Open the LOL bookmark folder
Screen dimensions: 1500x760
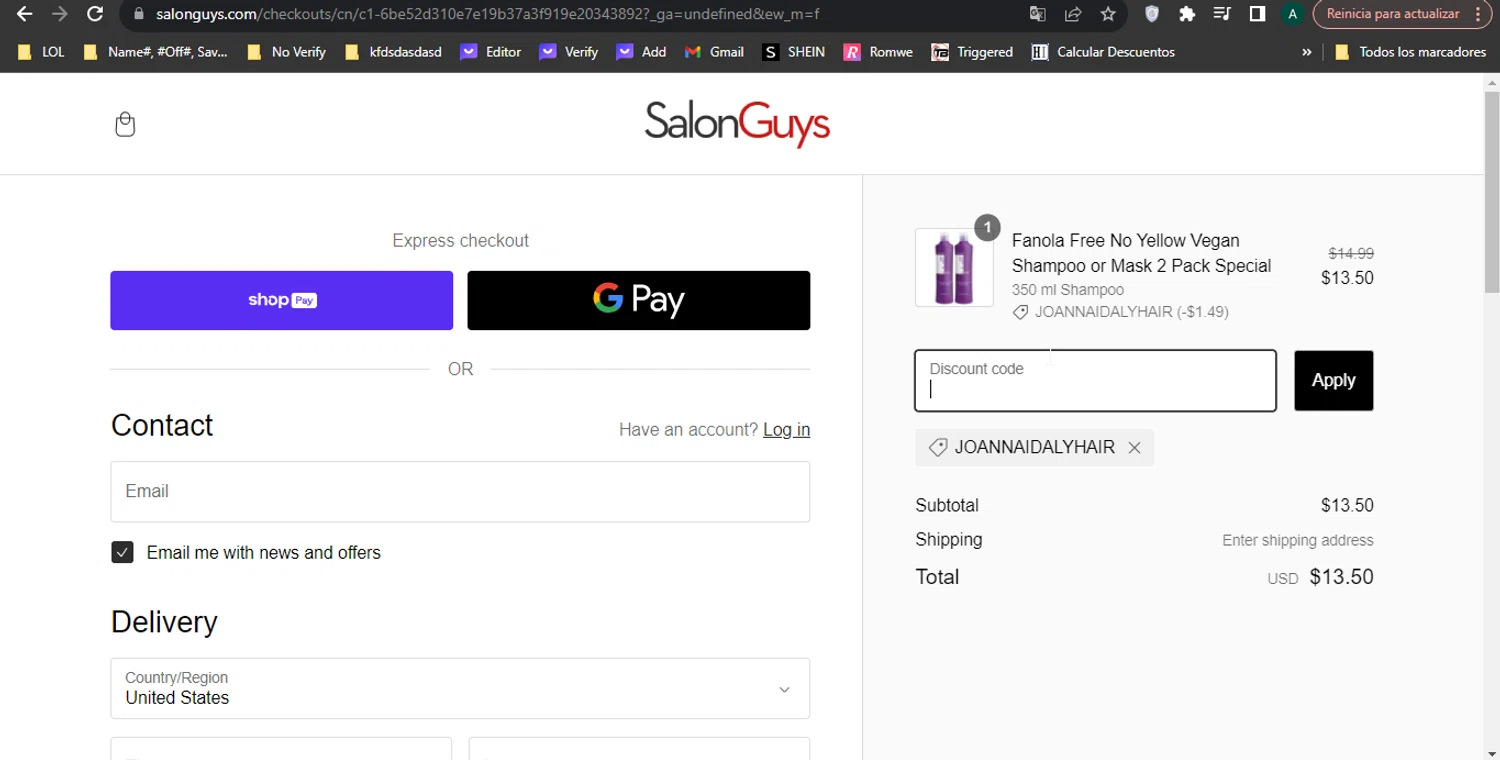click(x=41, y=52)
